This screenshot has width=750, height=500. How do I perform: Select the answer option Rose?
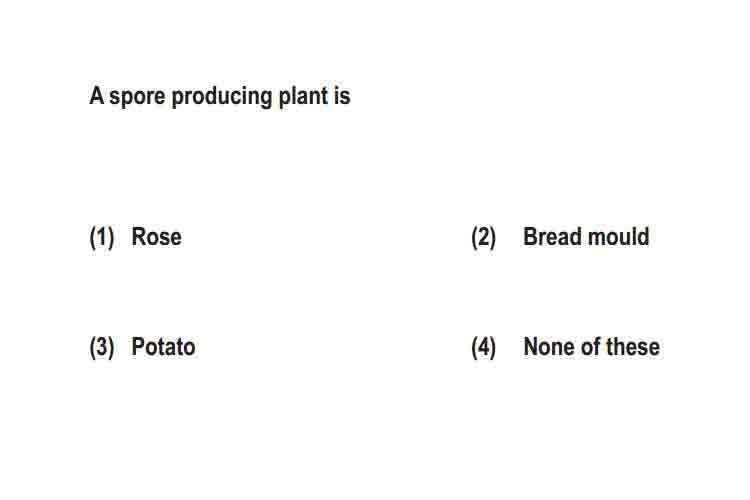156,237
